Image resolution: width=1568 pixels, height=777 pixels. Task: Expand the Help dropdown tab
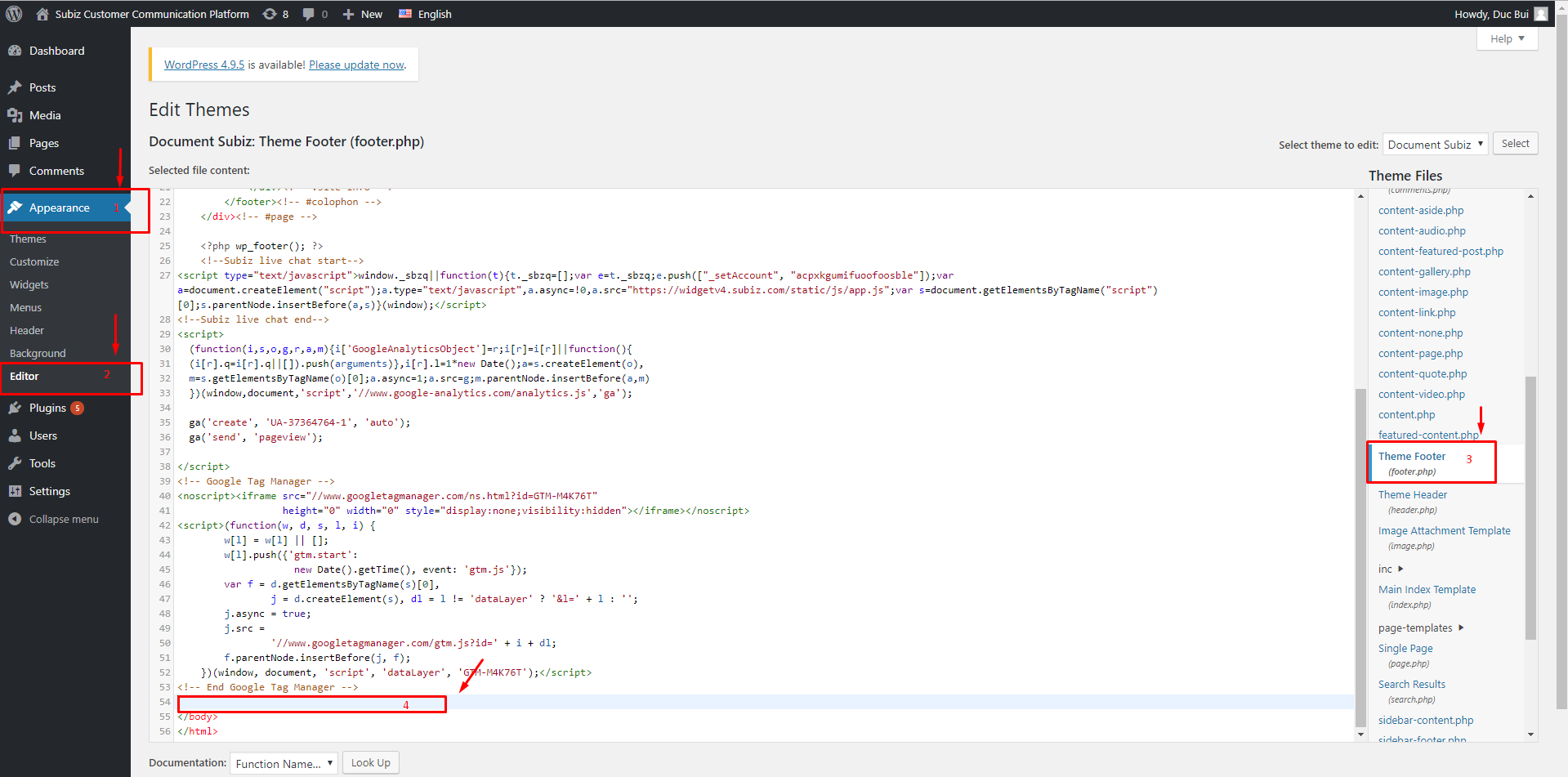[1507, 38]
